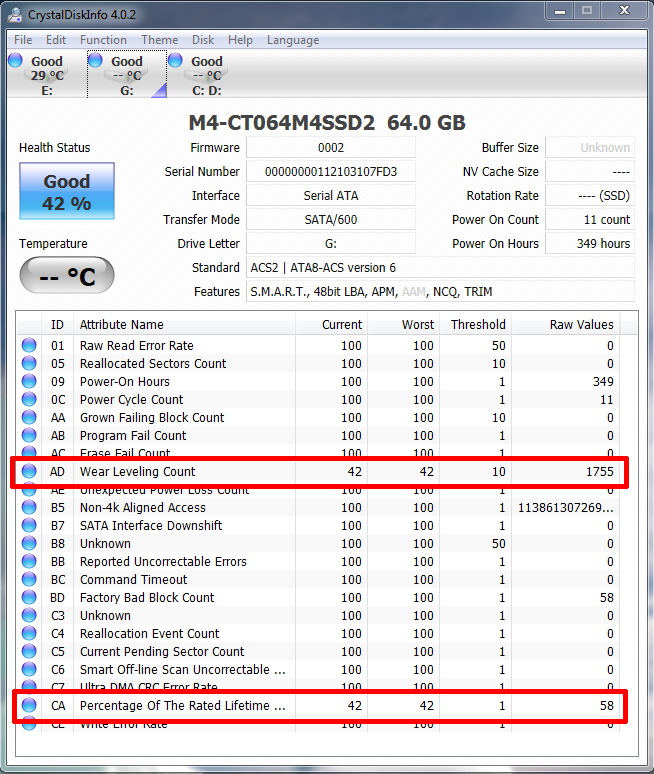The width and height of the screenshot is (654, 774).
Task: Click status icon of Smart Off-line Scan Uncorrectable
Action: click(x=29, y=669)
